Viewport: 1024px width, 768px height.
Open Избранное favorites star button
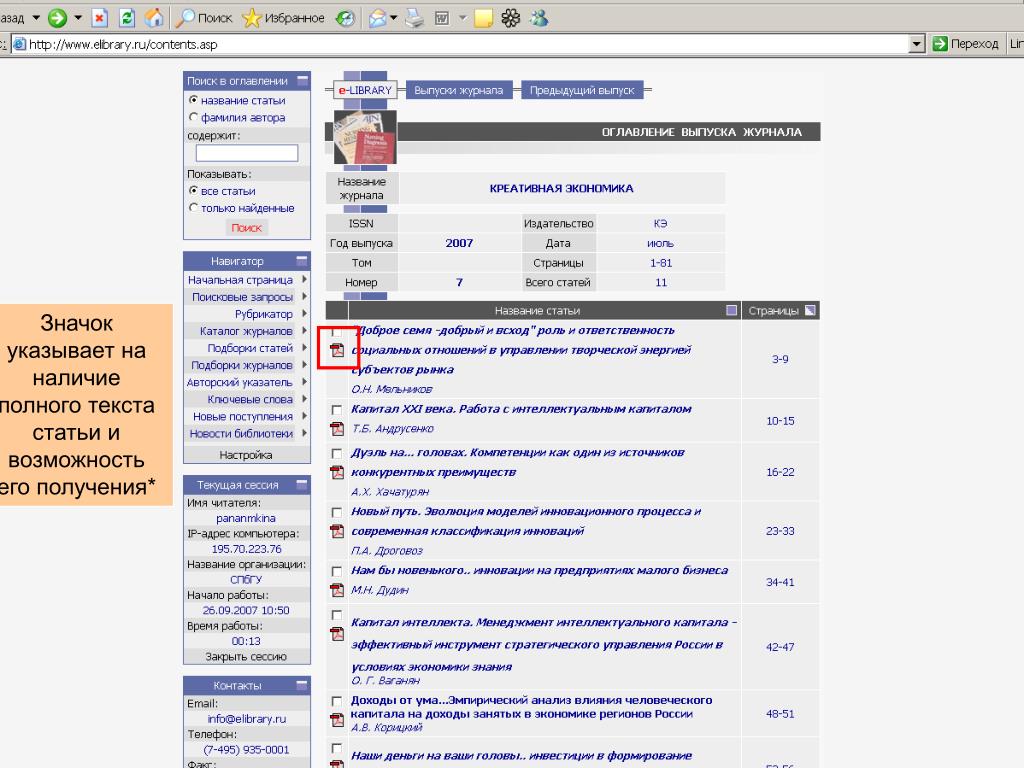pos(283,18)
